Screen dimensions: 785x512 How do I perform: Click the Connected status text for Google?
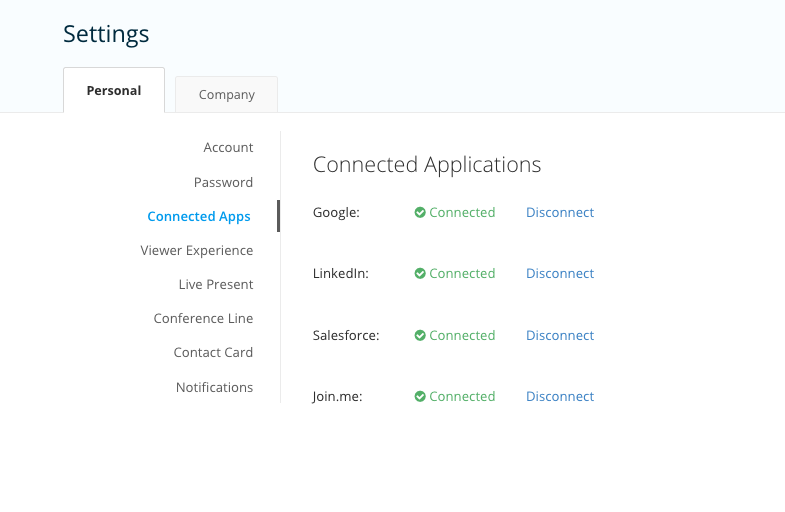462,213
